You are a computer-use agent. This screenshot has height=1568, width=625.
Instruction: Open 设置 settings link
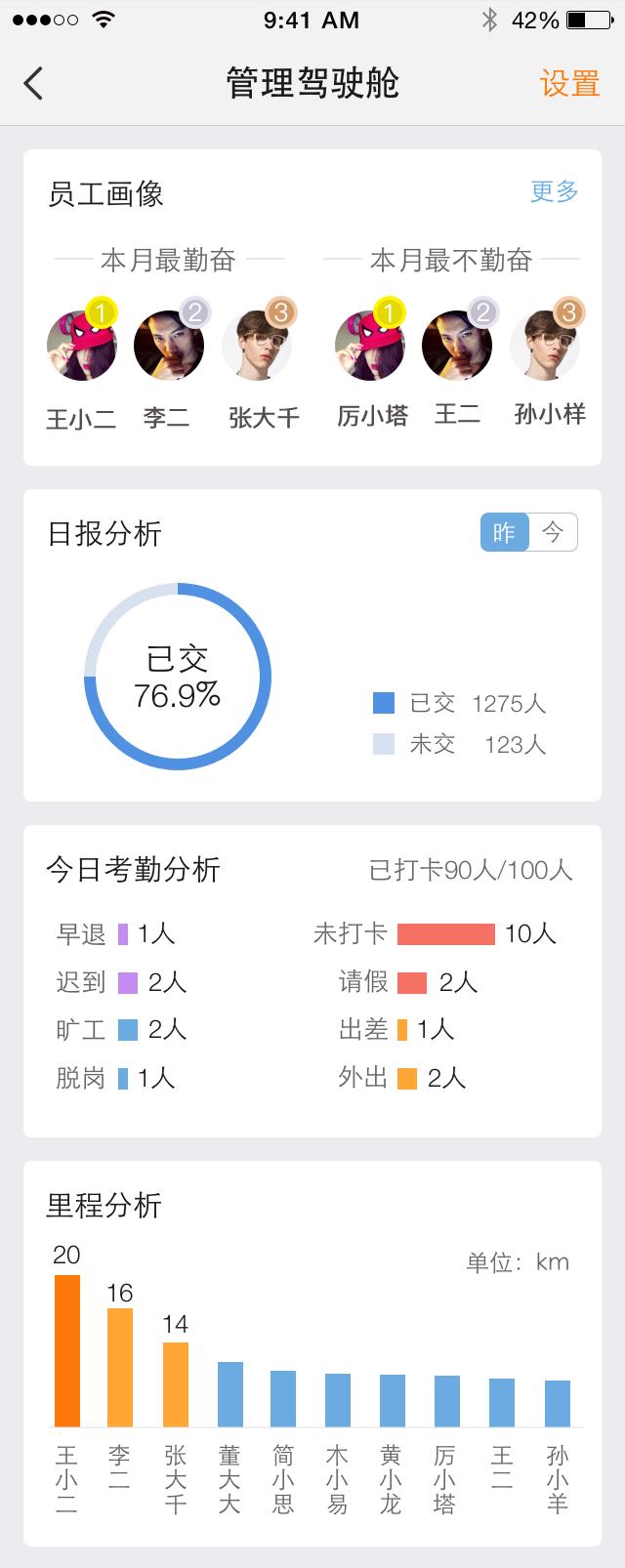569,84
